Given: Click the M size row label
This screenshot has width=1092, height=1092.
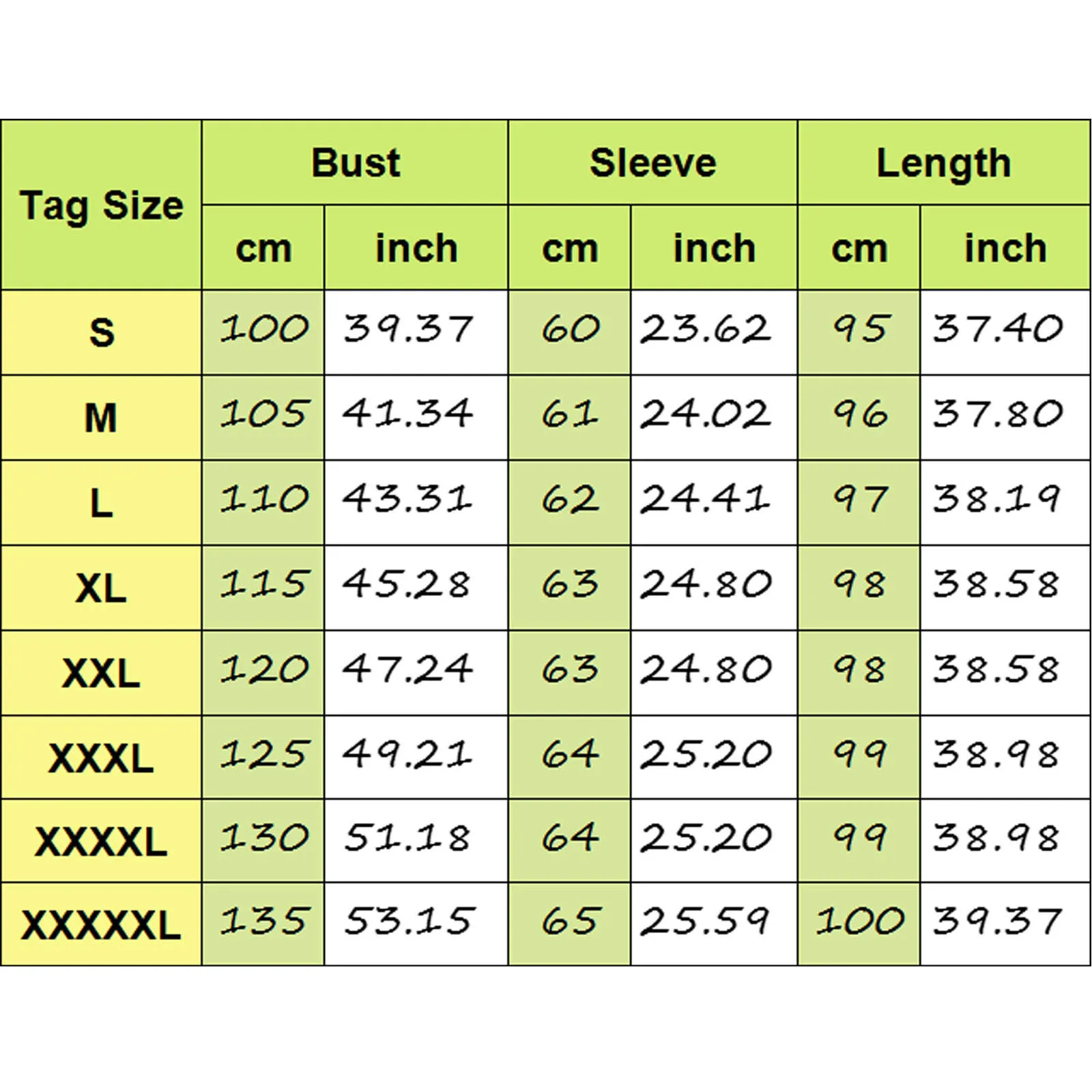Looking at the screenshot, I should click(x=101, y=417).
